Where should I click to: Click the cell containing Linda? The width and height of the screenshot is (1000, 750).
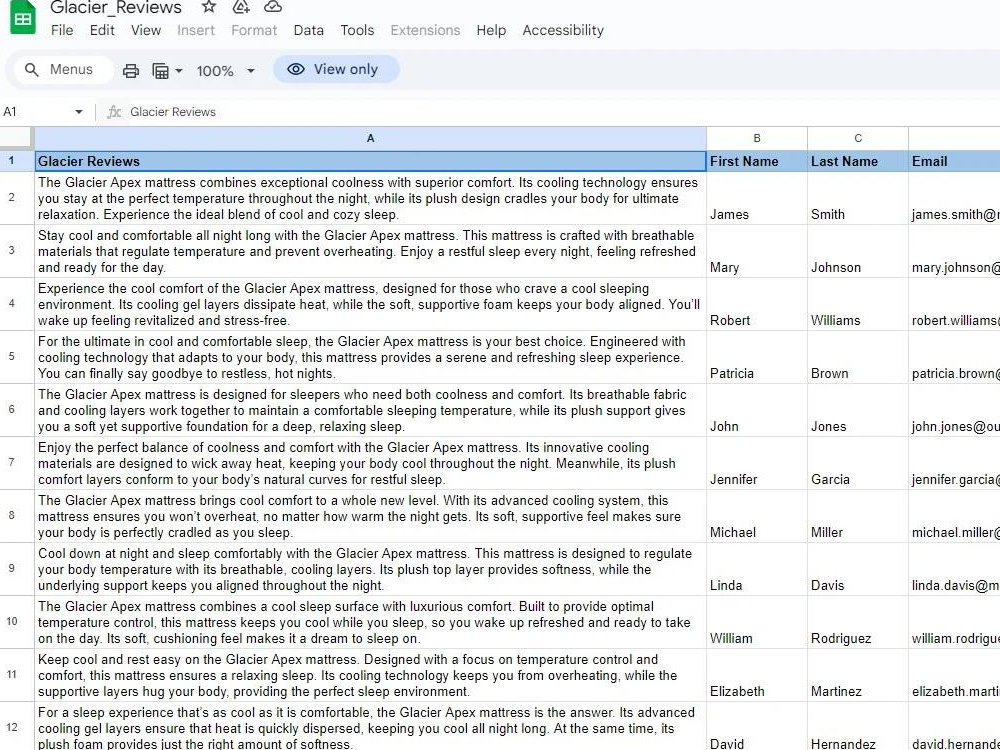756,568
